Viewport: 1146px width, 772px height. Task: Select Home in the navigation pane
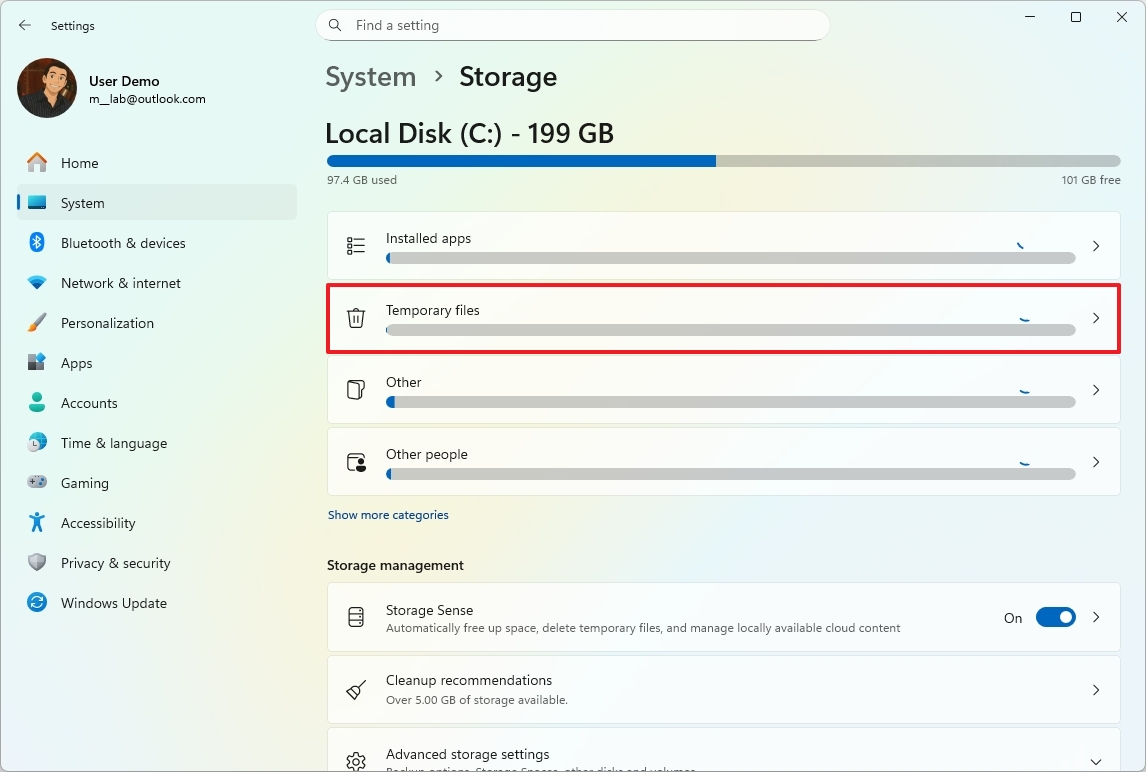point(80,163)
